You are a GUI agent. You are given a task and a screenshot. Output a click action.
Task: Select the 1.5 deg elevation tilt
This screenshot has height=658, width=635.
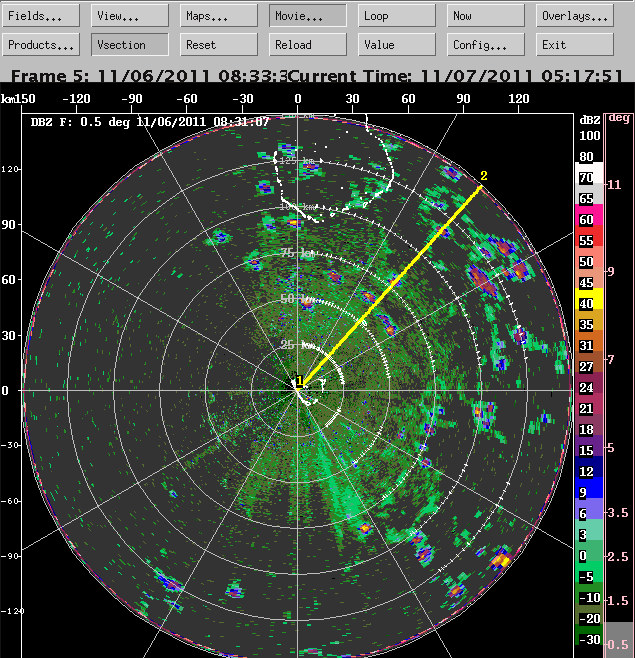[x=618, y=601]
